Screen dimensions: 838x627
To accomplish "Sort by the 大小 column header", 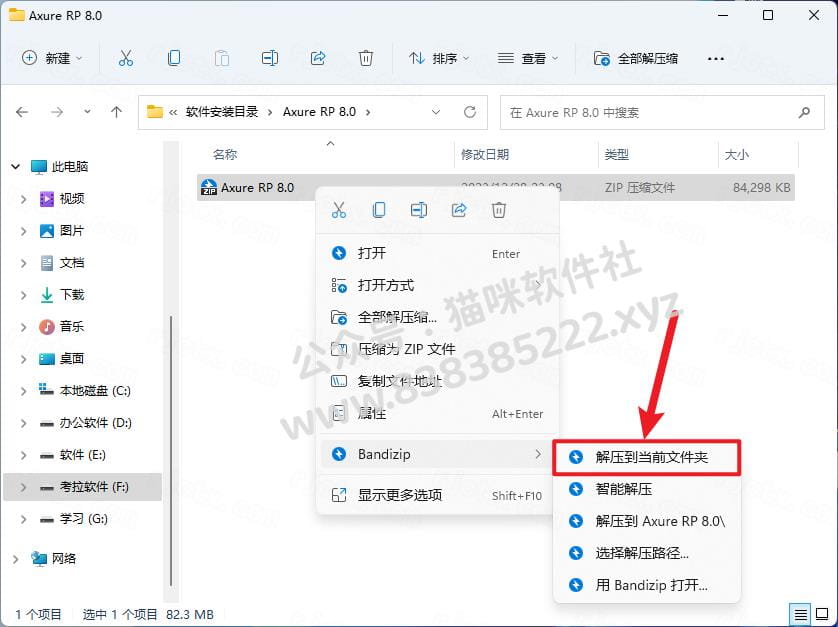I will click(x=736, y=155).
